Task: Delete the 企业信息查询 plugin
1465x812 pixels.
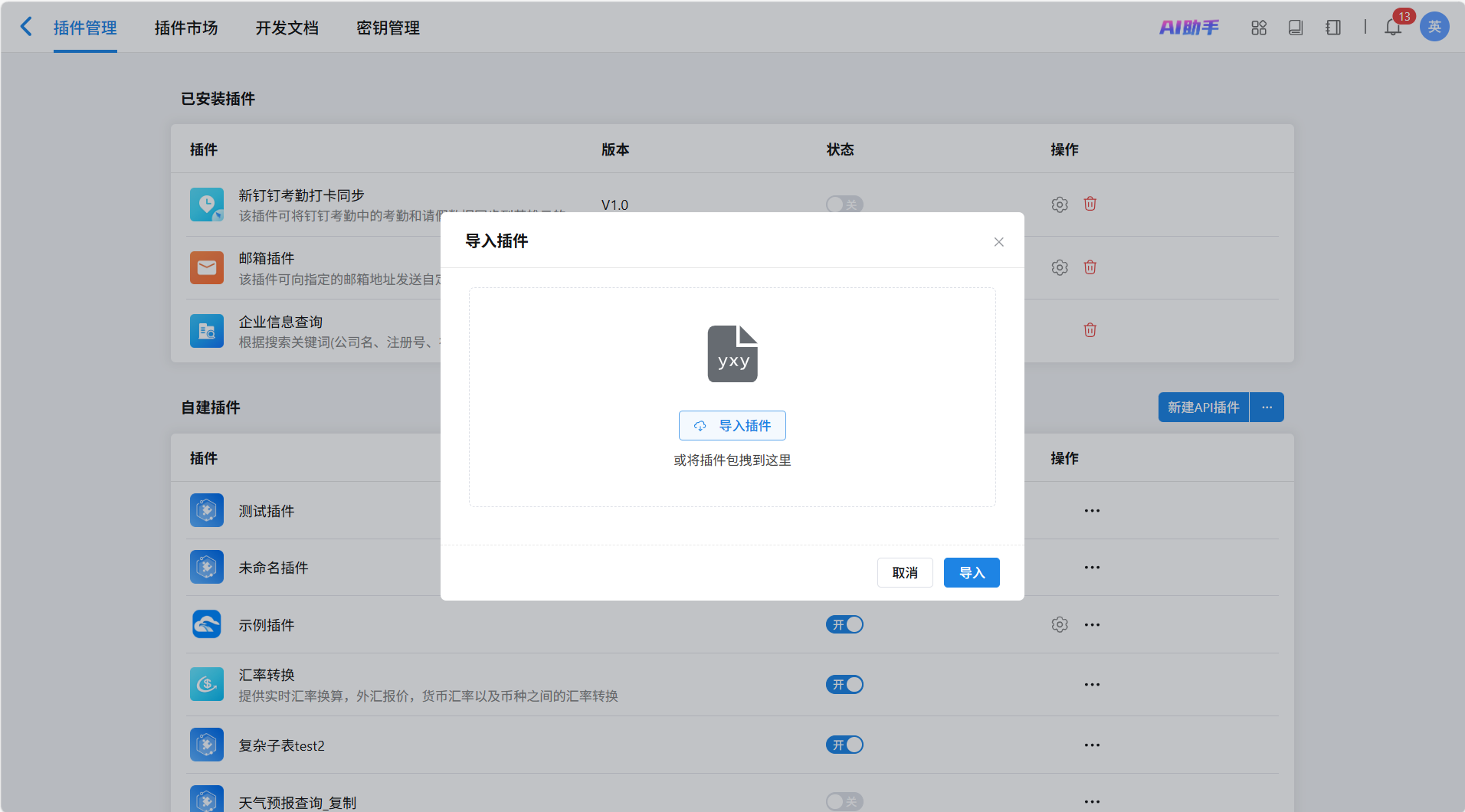Action: (x=1090, y=330)
